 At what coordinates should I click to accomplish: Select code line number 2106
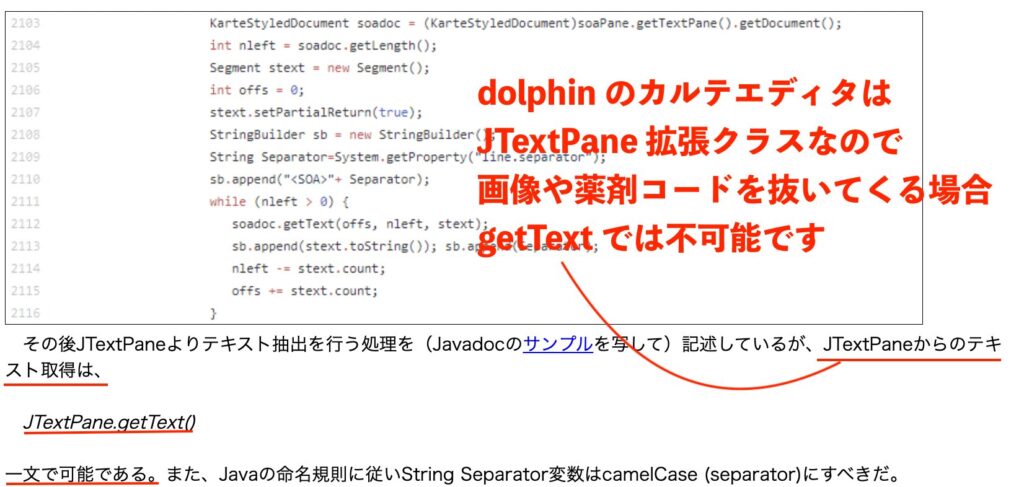tap(25, 90)
